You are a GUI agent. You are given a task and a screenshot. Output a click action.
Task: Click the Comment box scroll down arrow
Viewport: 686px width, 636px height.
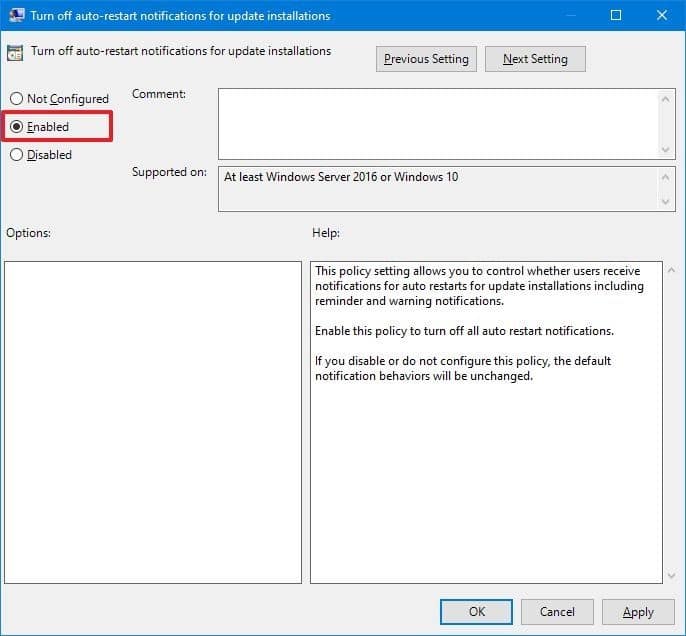(x=665, y=150)
